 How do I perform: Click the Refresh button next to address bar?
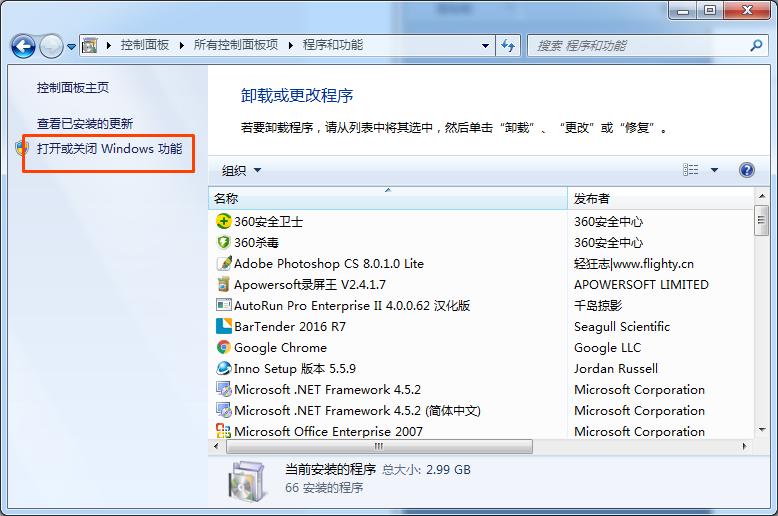pos(508,46)
